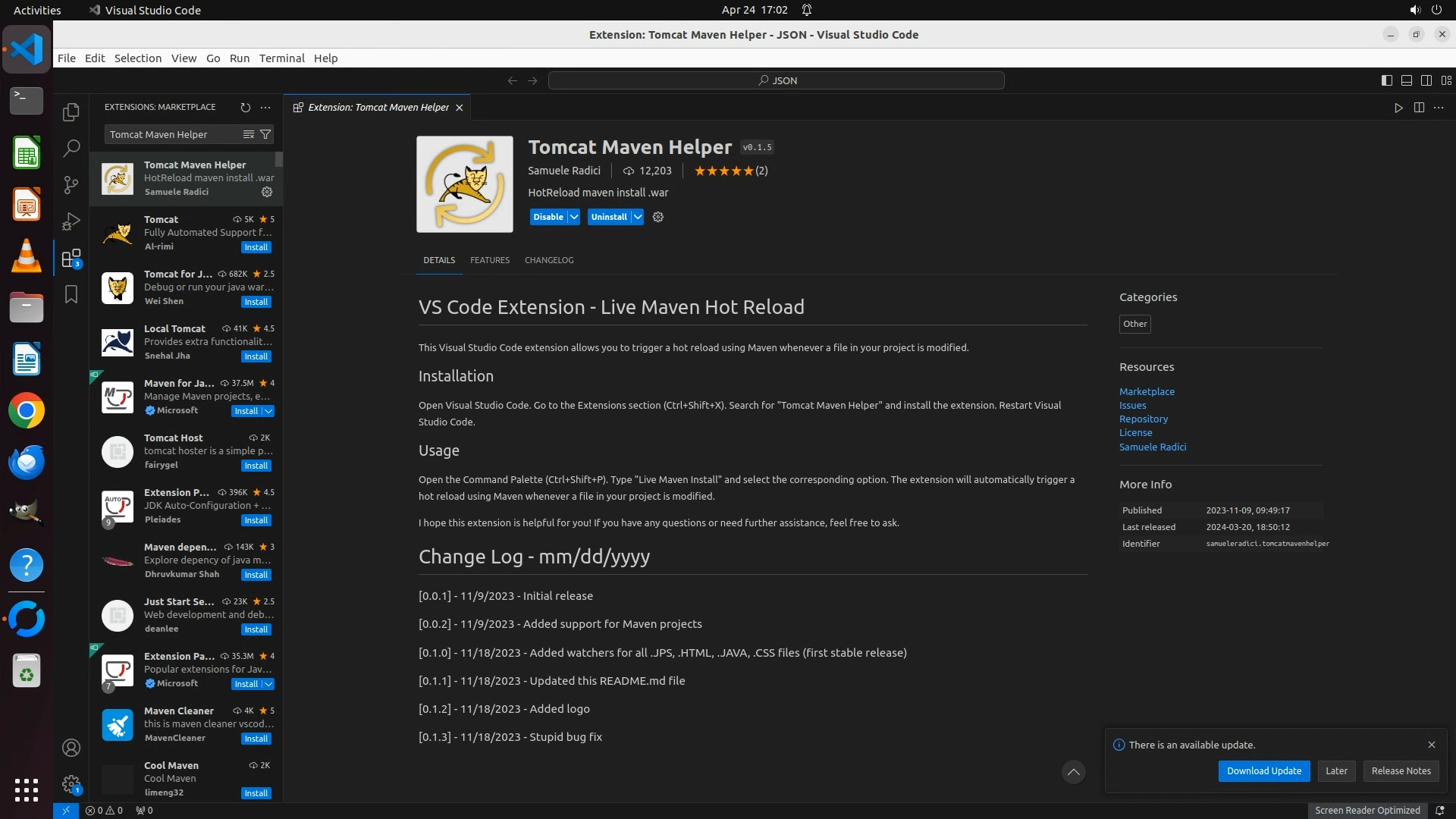Image resolution: width=1456 pixels, height=819 pixels.
Task: Expand the Disable button dropdown arrow
Action: click(x=574, y=217)
